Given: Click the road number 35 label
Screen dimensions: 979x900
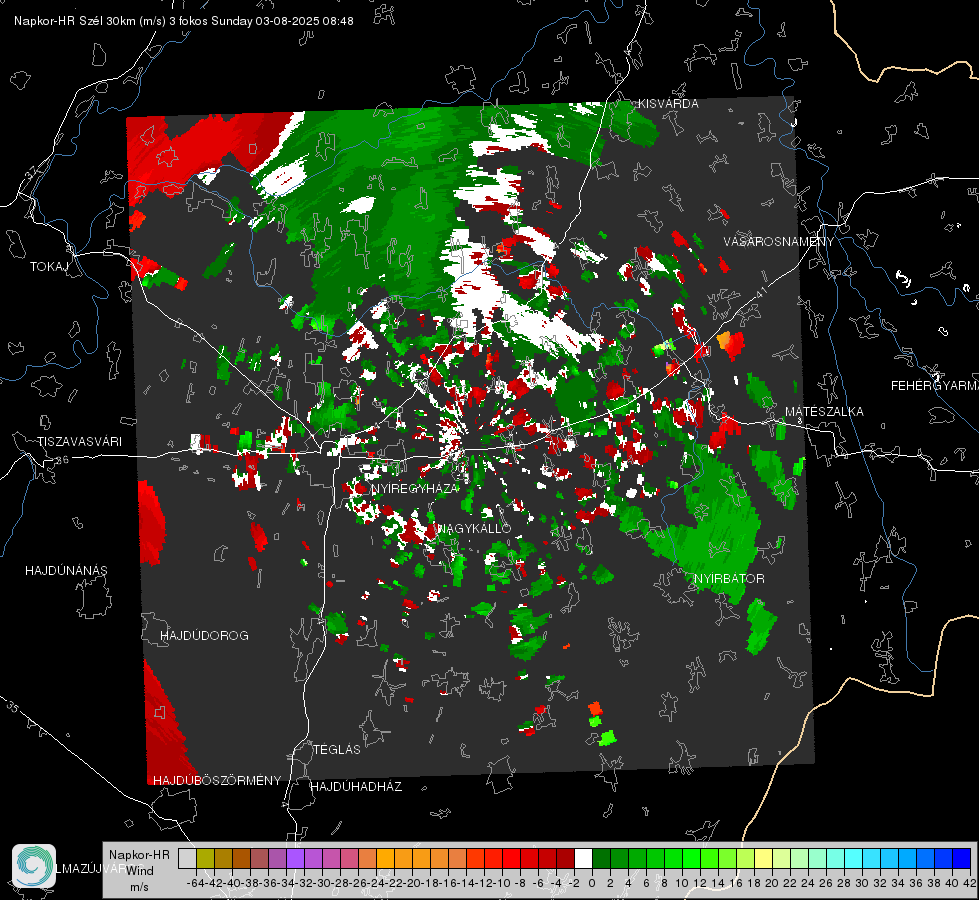Looking at the screenshot, I should pos(13,707).
